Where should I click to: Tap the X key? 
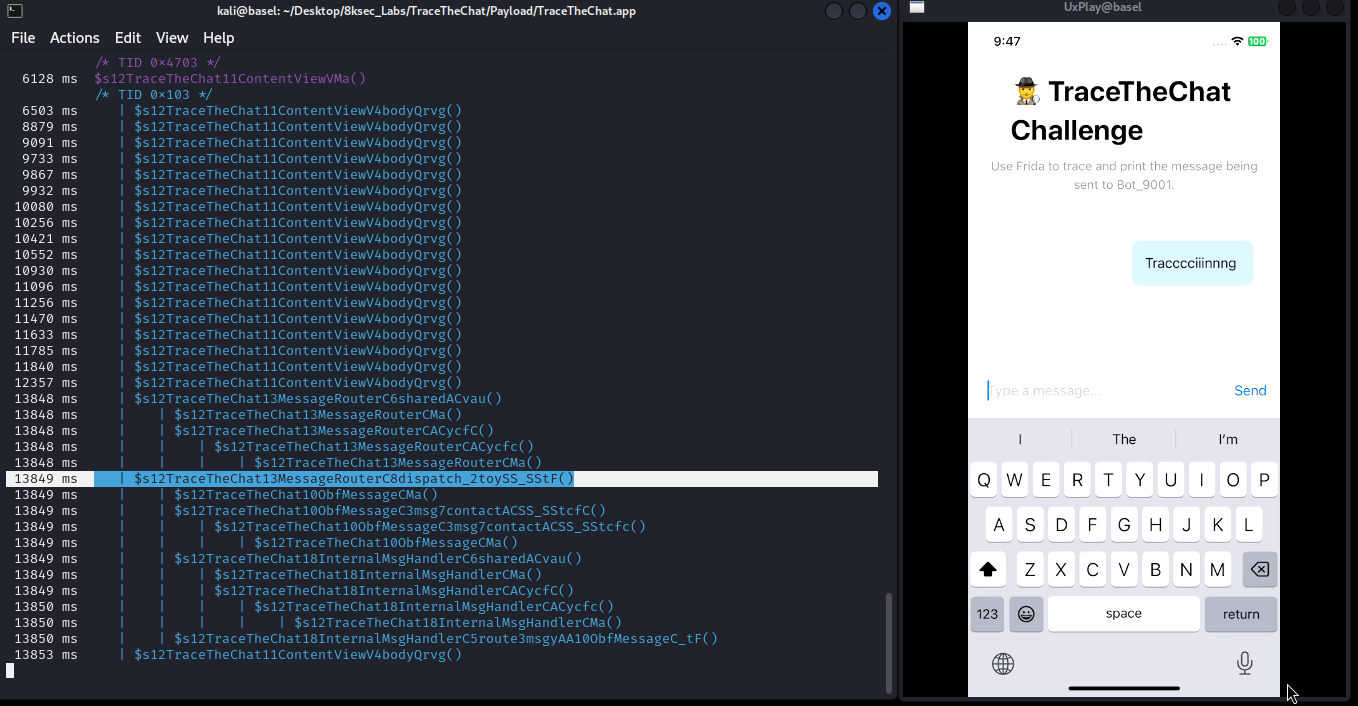click(x=1061, y=570)
